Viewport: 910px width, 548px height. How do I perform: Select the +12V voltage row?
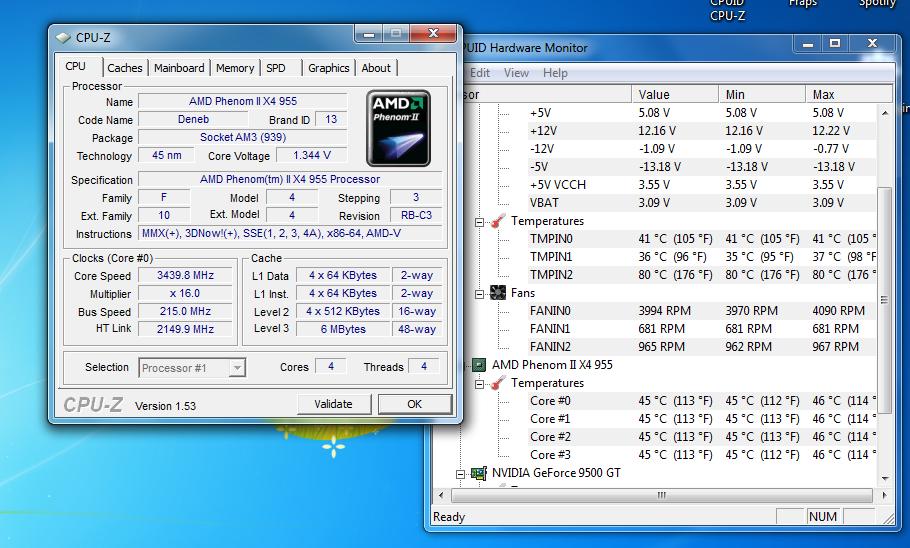coord(702,131)
